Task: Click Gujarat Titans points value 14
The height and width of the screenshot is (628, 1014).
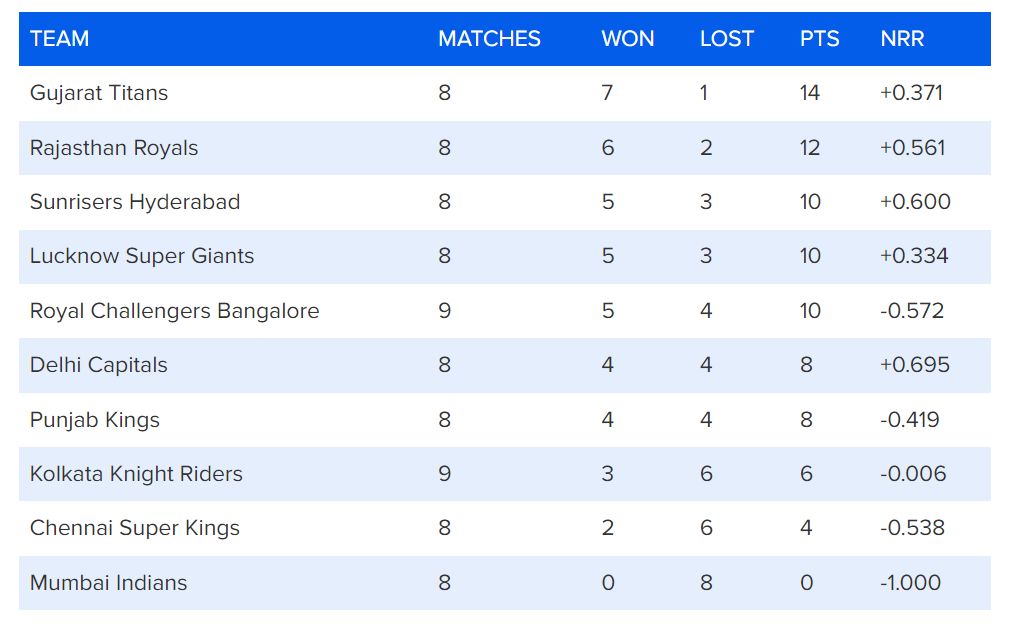Action: pyautogui.click(x=809, y=93)
